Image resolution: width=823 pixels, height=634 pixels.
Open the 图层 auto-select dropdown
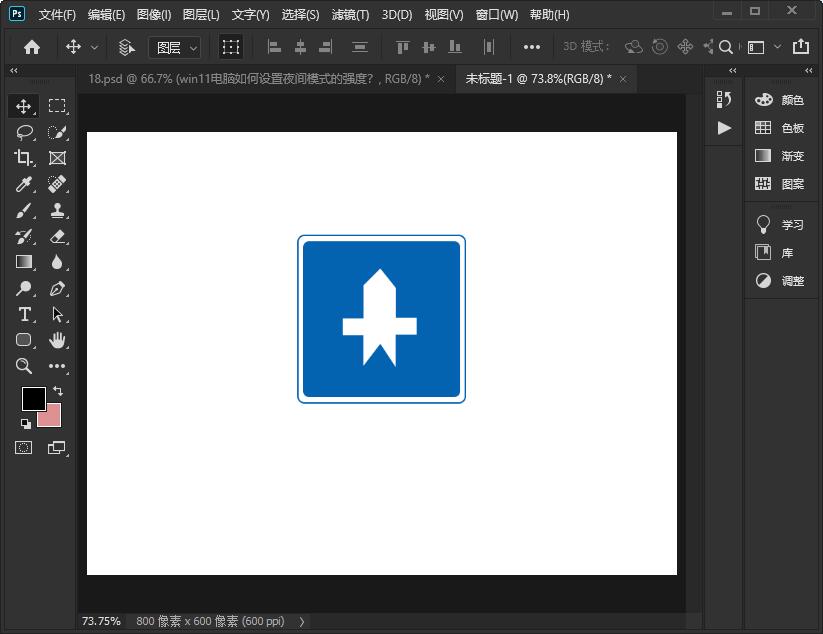coord(175,47)
